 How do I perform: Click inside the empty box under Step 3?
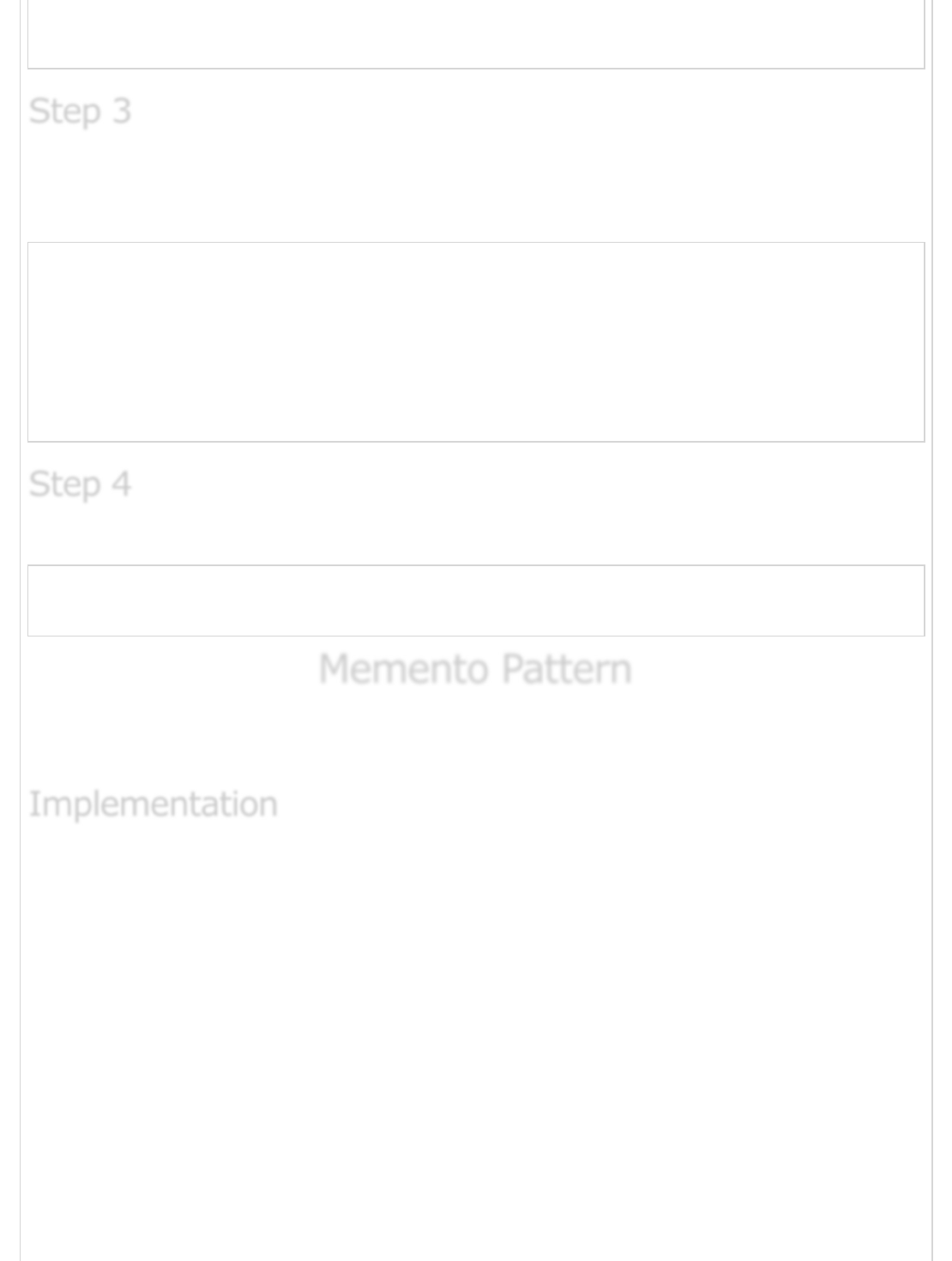pyautogui.click(x=476, y=342)
